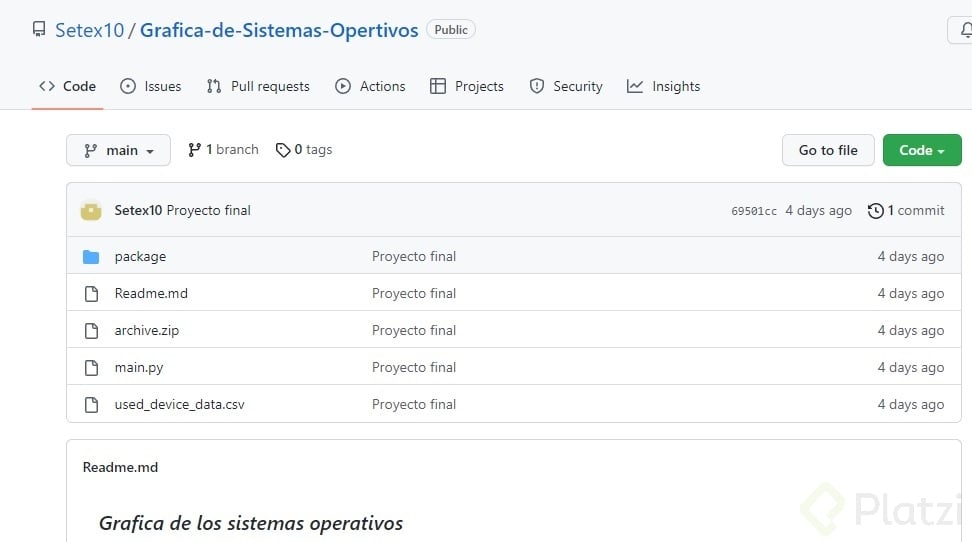Click the 4 days ago timestamp in commit header

[x=818, y=210]
